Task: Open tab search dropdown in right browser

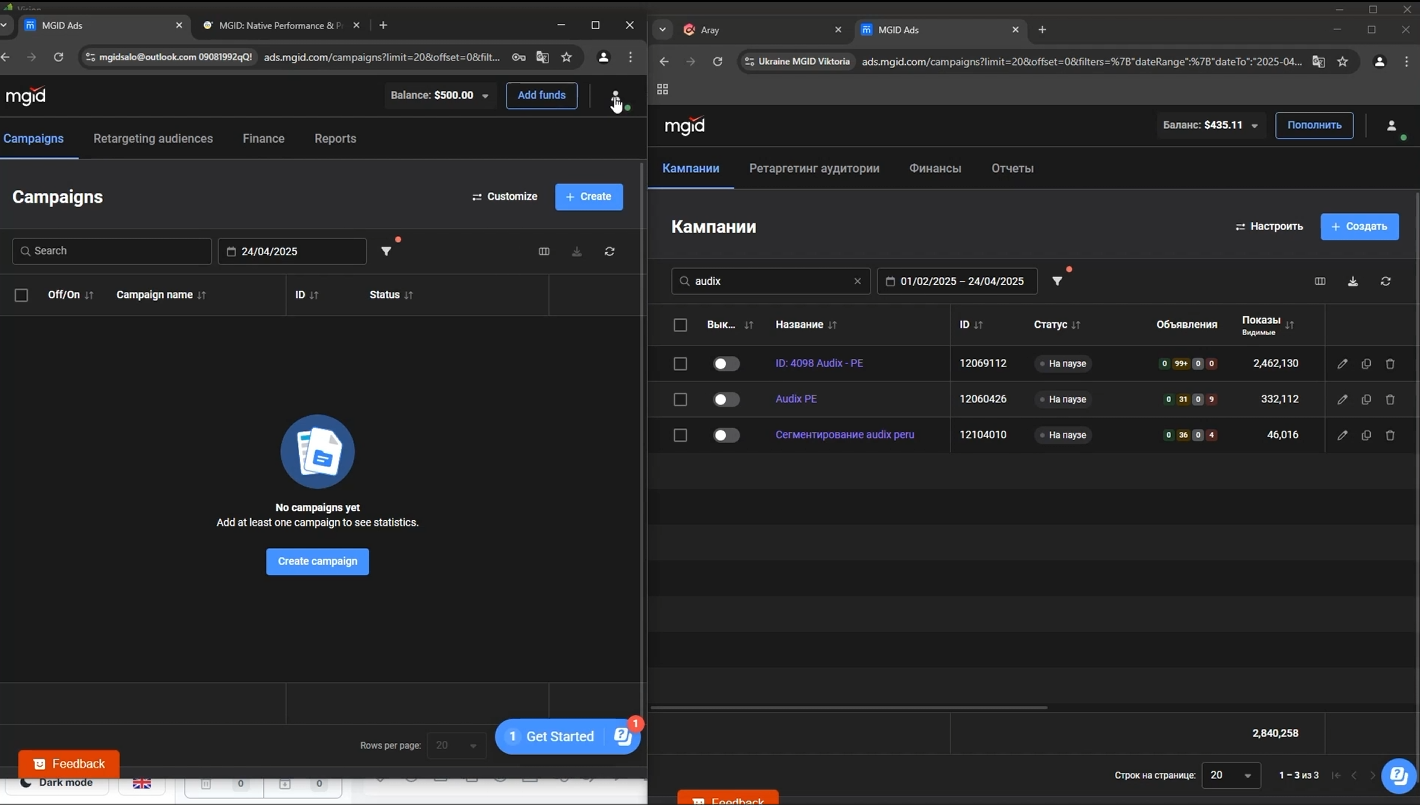Action: point(662,30)
